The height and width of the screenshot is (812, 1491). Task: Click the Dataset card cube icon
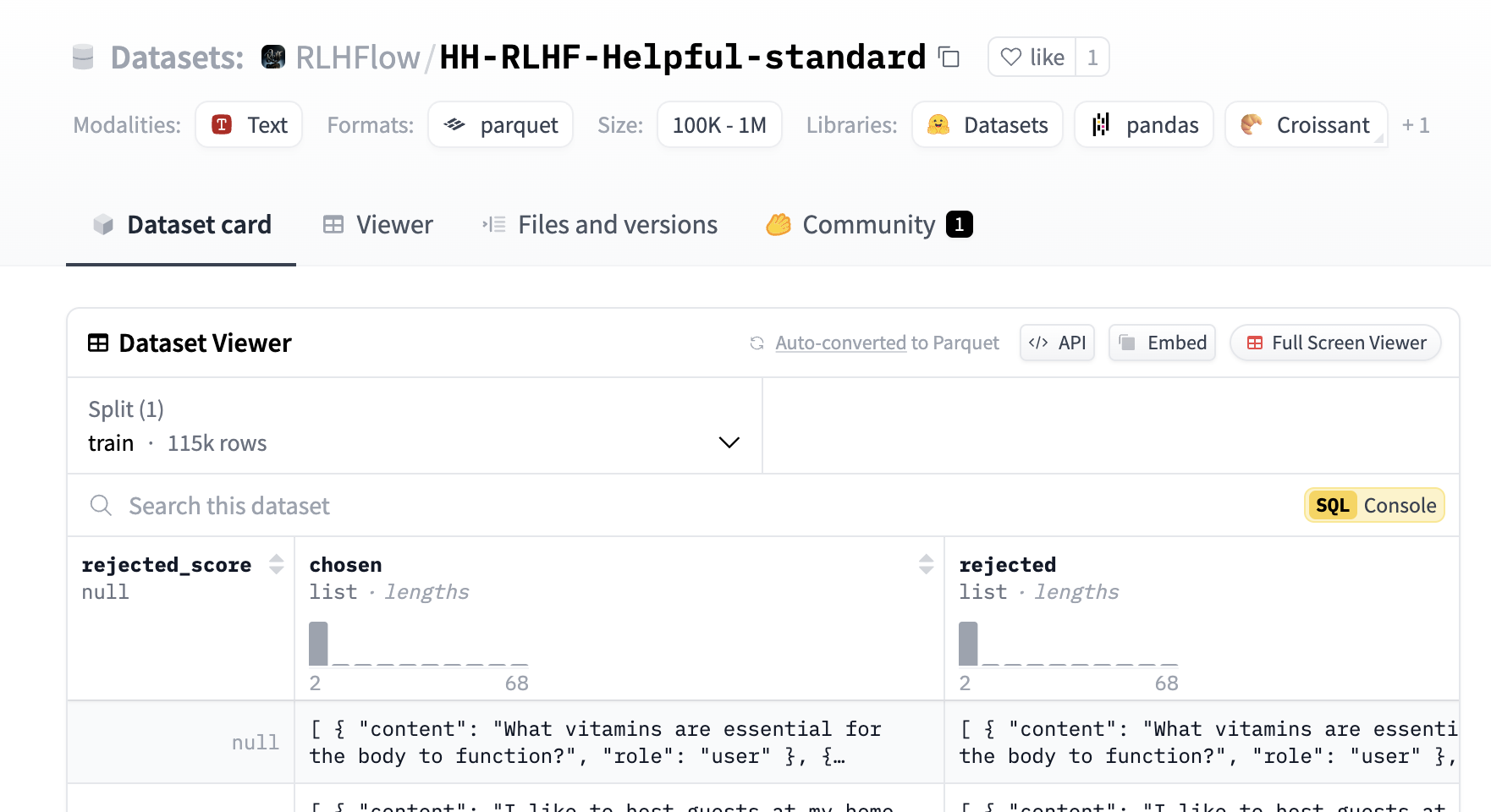[x=103, y=224]
